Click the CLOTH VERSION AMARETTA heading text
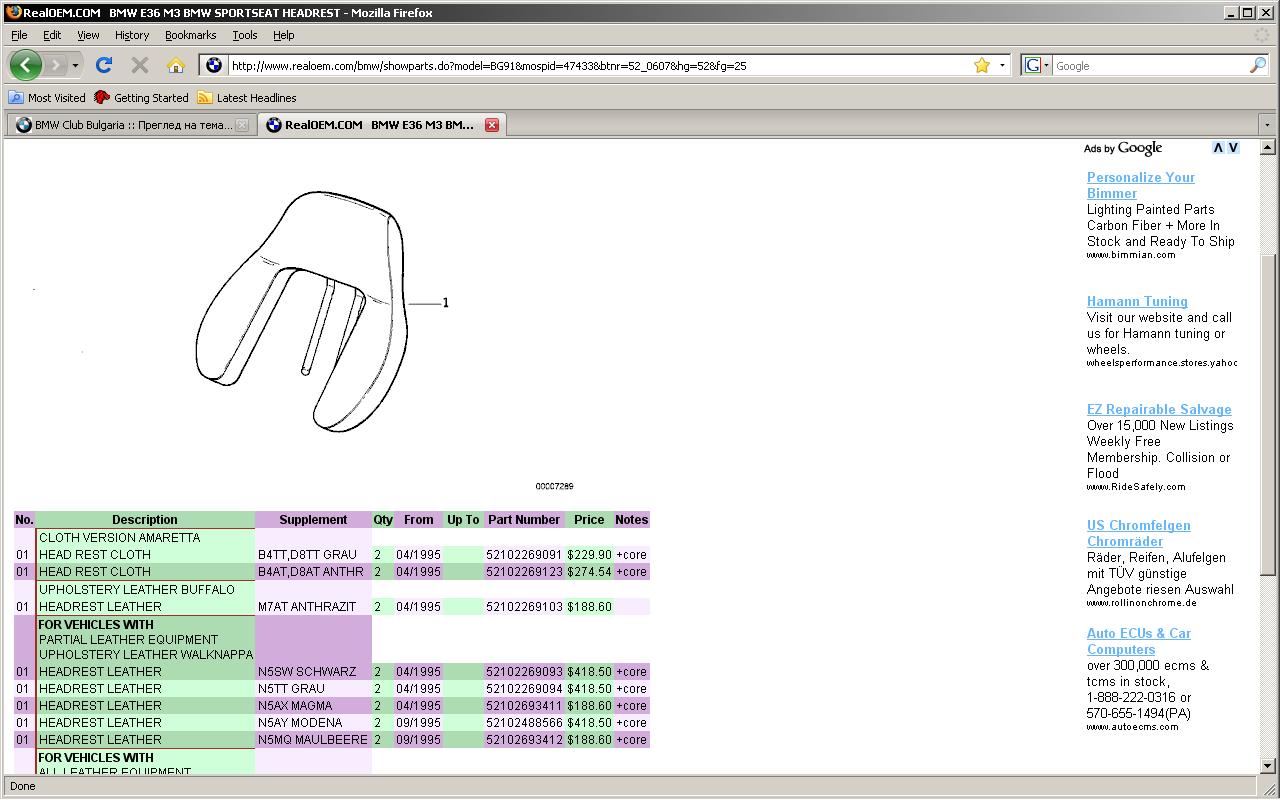1280x800 pixels. (119, 538)
